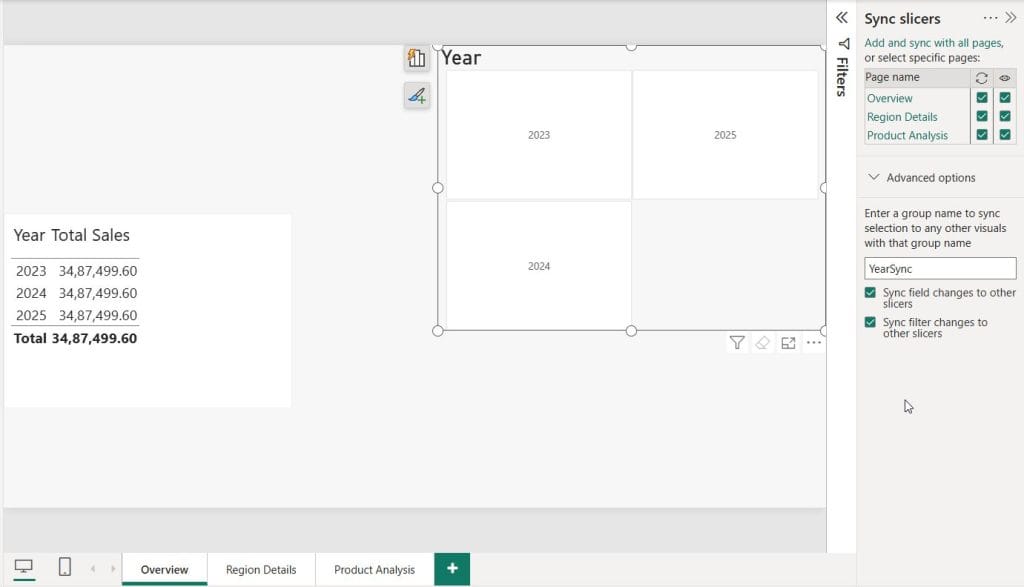The image size is (1024, 587).
Task: Collapse panes with the double left chevron
Action: 842,18
